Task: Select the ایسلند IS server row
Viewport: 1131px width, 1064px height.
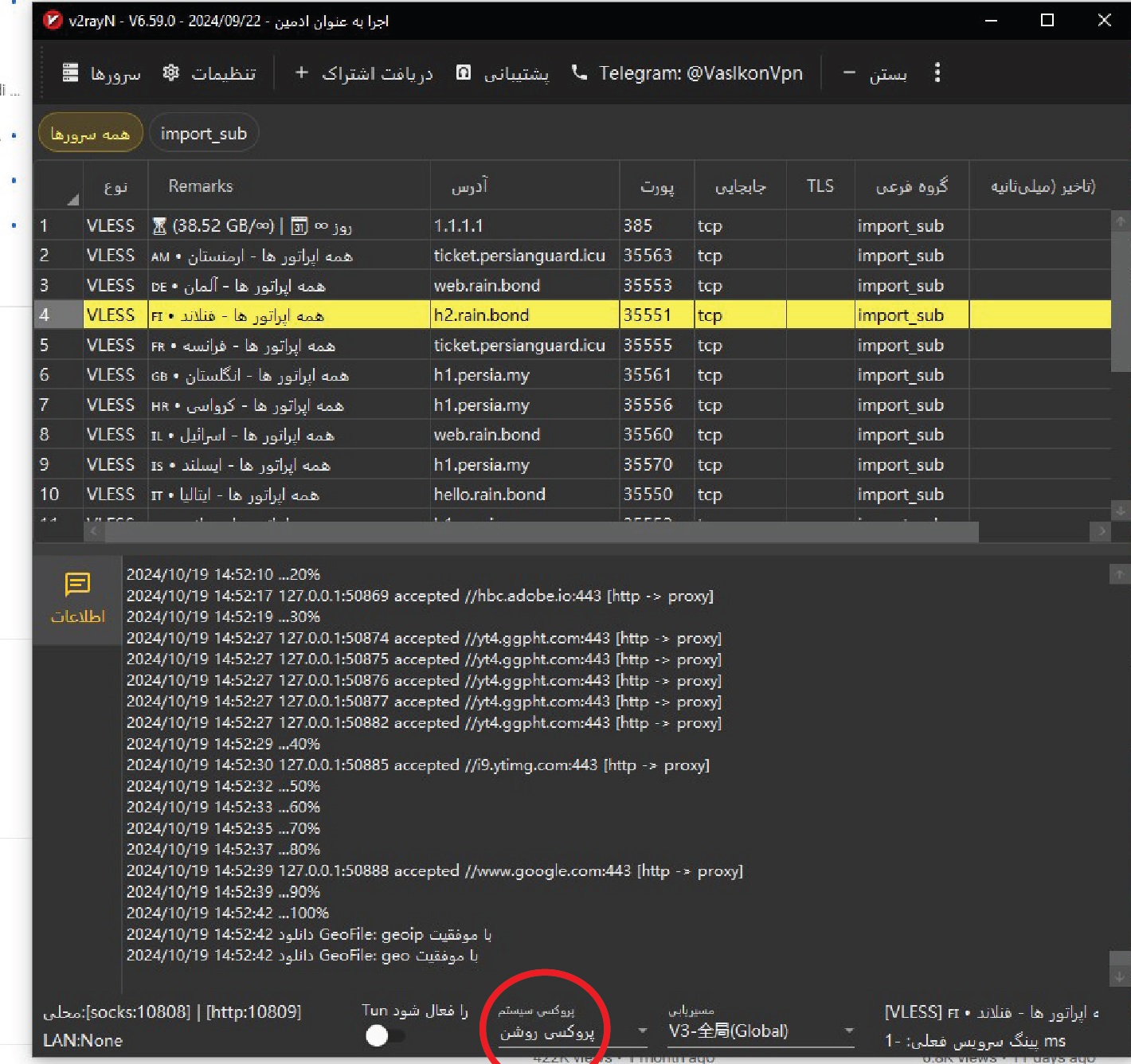Action: point(572,464)
